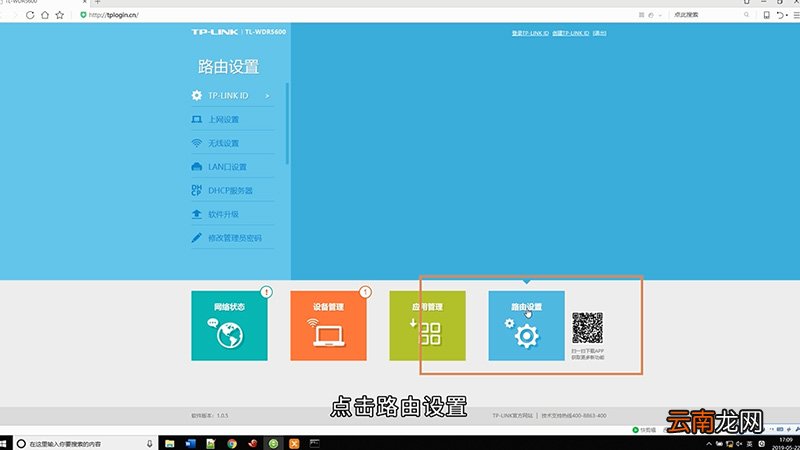The image size is (800, 450).
Task: Show hidden system tray icons
Action: point(708,444)
